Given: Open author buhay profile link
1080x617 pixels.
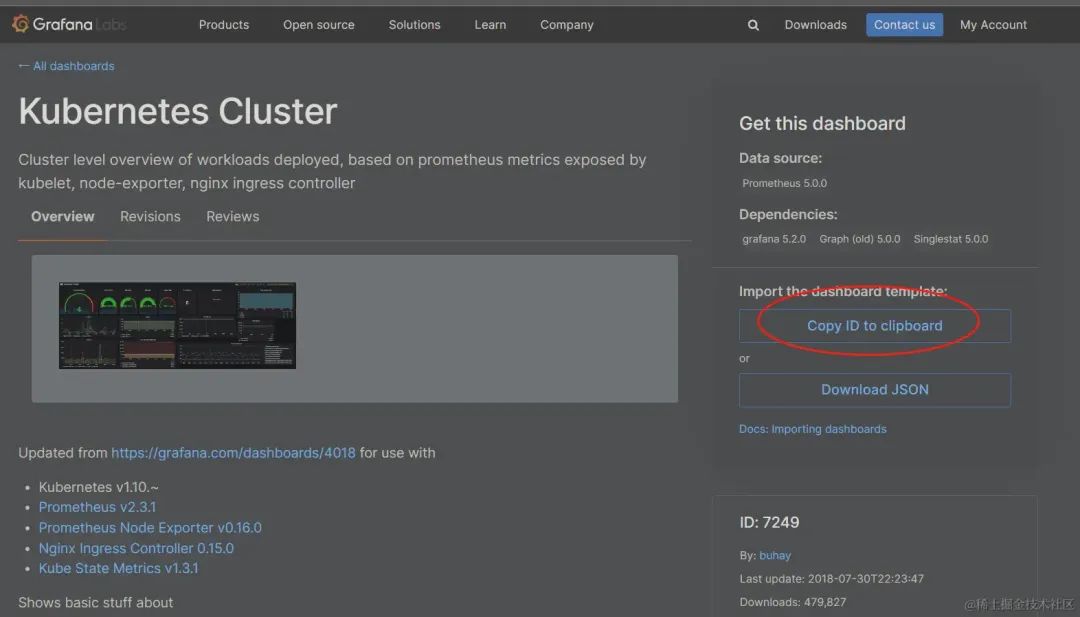Looking at the screenshot, I should (775, 555).
